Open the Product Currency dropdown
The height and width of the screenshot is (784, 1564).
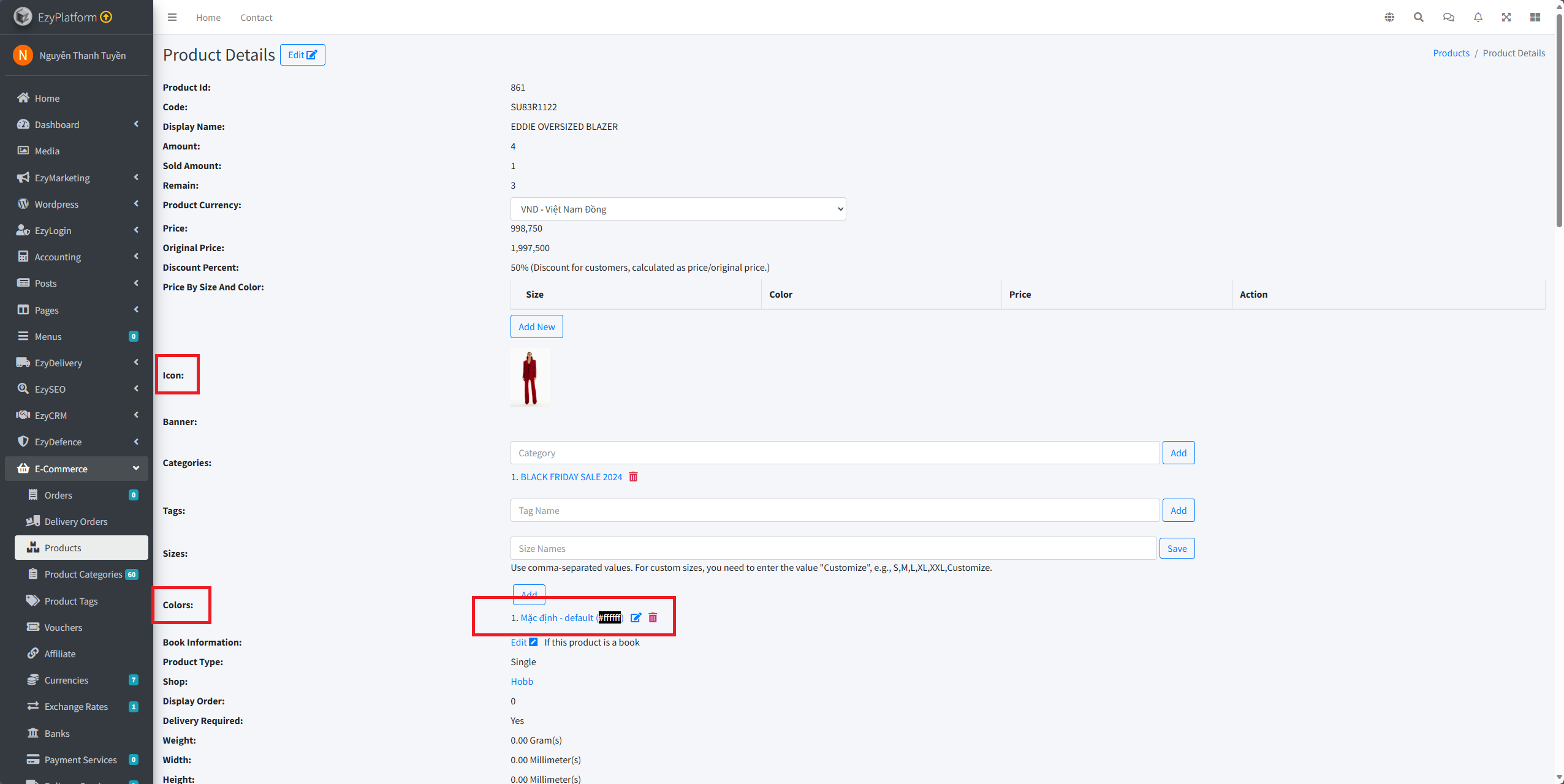tap(678, 209)
